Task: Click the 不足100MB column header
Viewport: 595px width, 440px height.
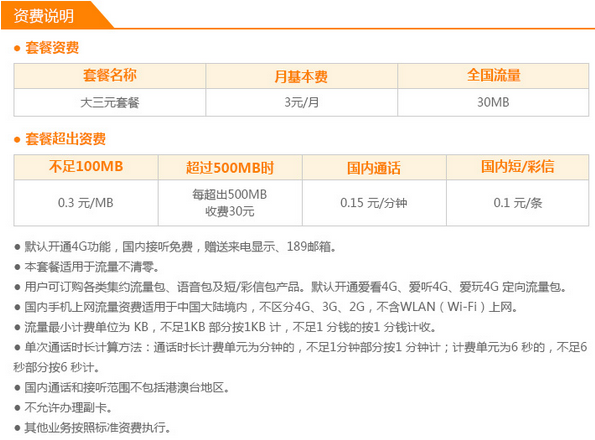Action: pos(86,167)
